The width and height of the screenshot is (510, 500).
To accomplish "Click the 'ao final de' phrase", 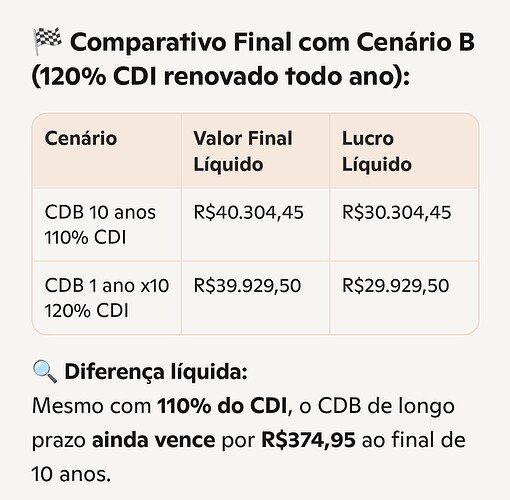I will pyautogui.click(x=414, y=440).
